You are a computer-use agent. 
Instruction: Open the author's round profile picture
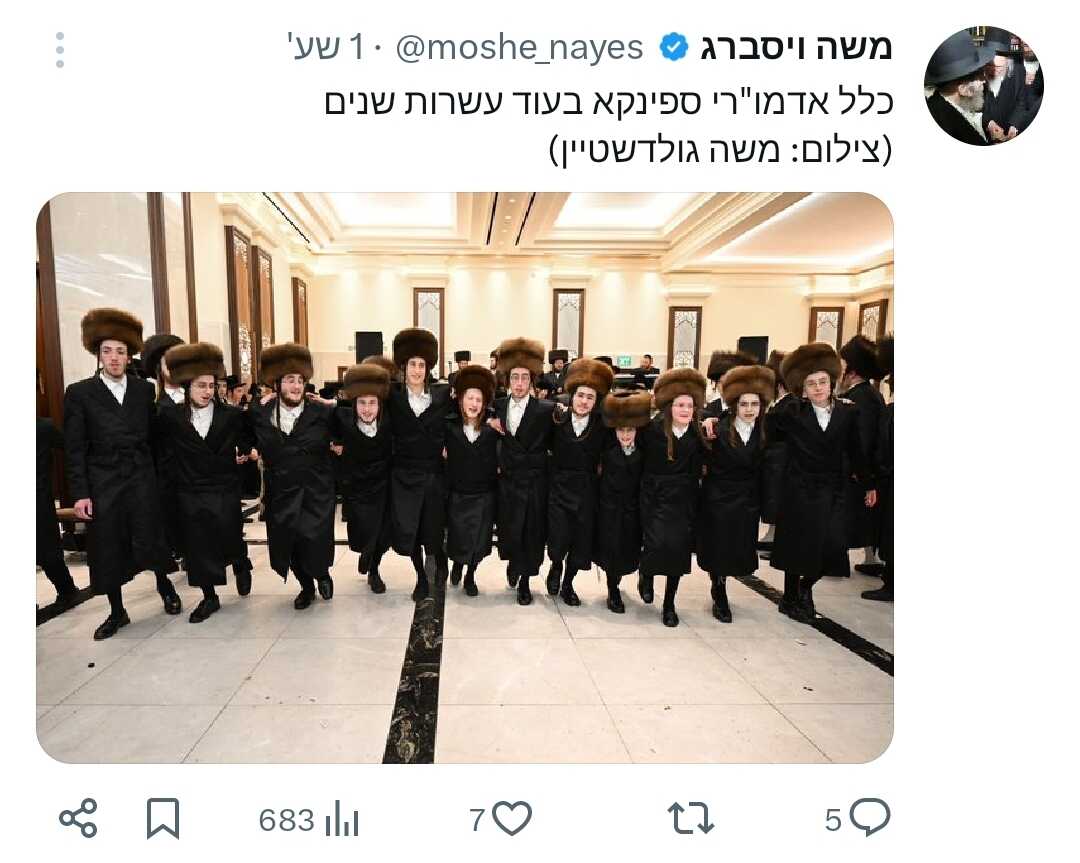click(984, 85)
